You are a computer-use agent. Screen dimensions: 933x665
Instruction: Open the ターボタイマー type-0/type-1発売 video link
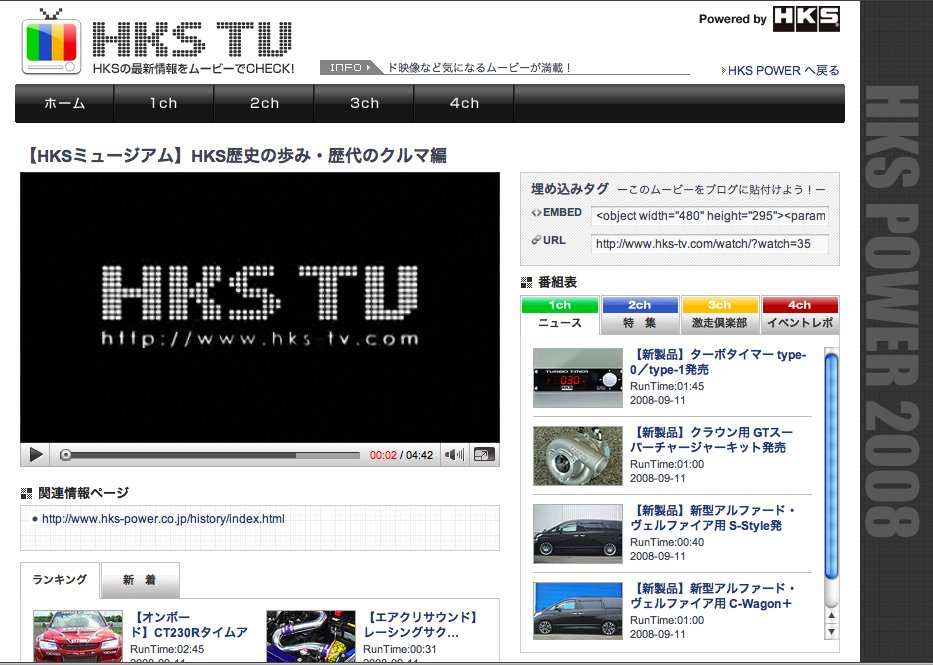pos(718,362)
